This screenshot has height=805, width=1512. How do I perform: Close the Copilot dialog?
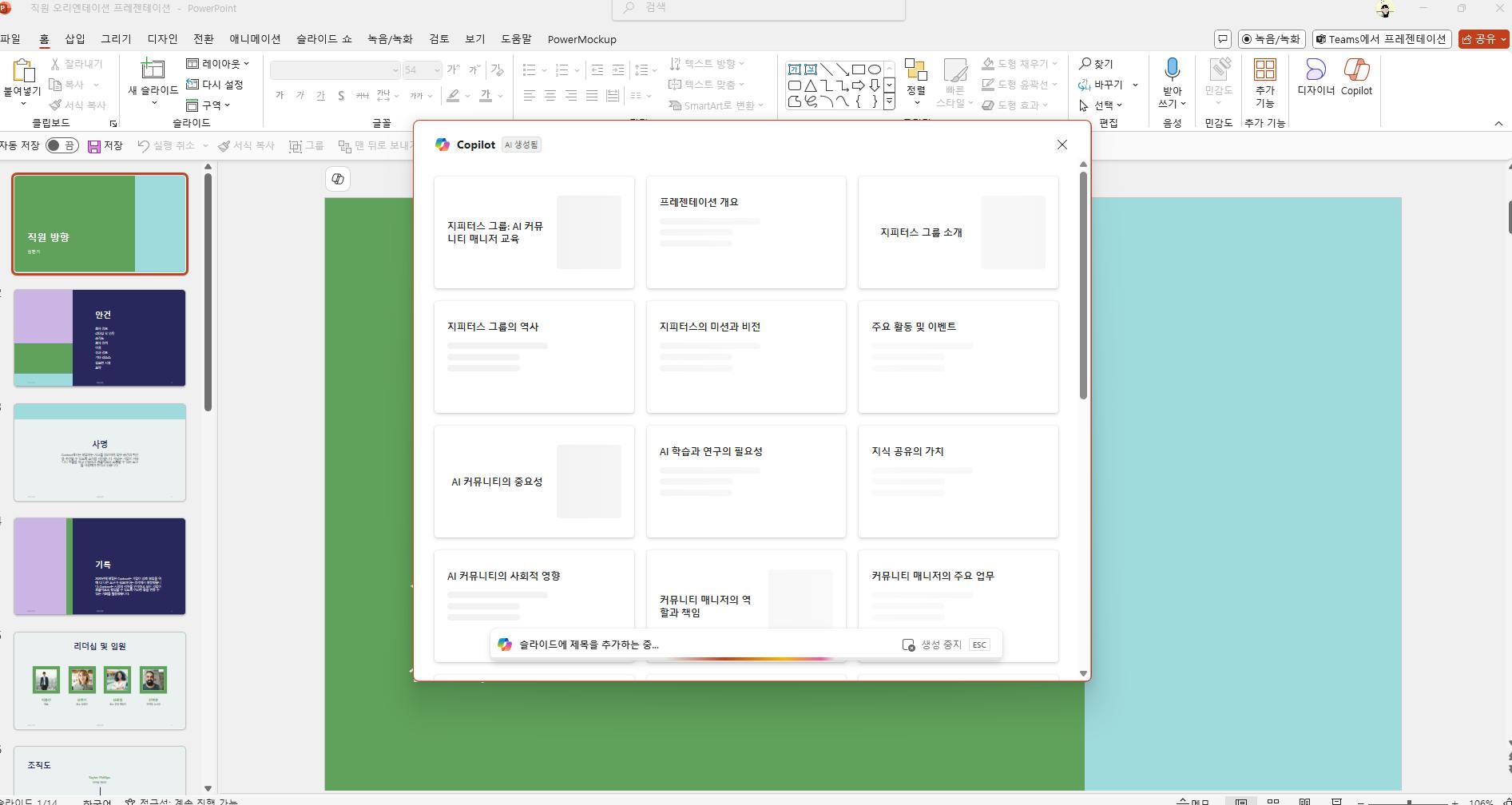pos(1062,145)
